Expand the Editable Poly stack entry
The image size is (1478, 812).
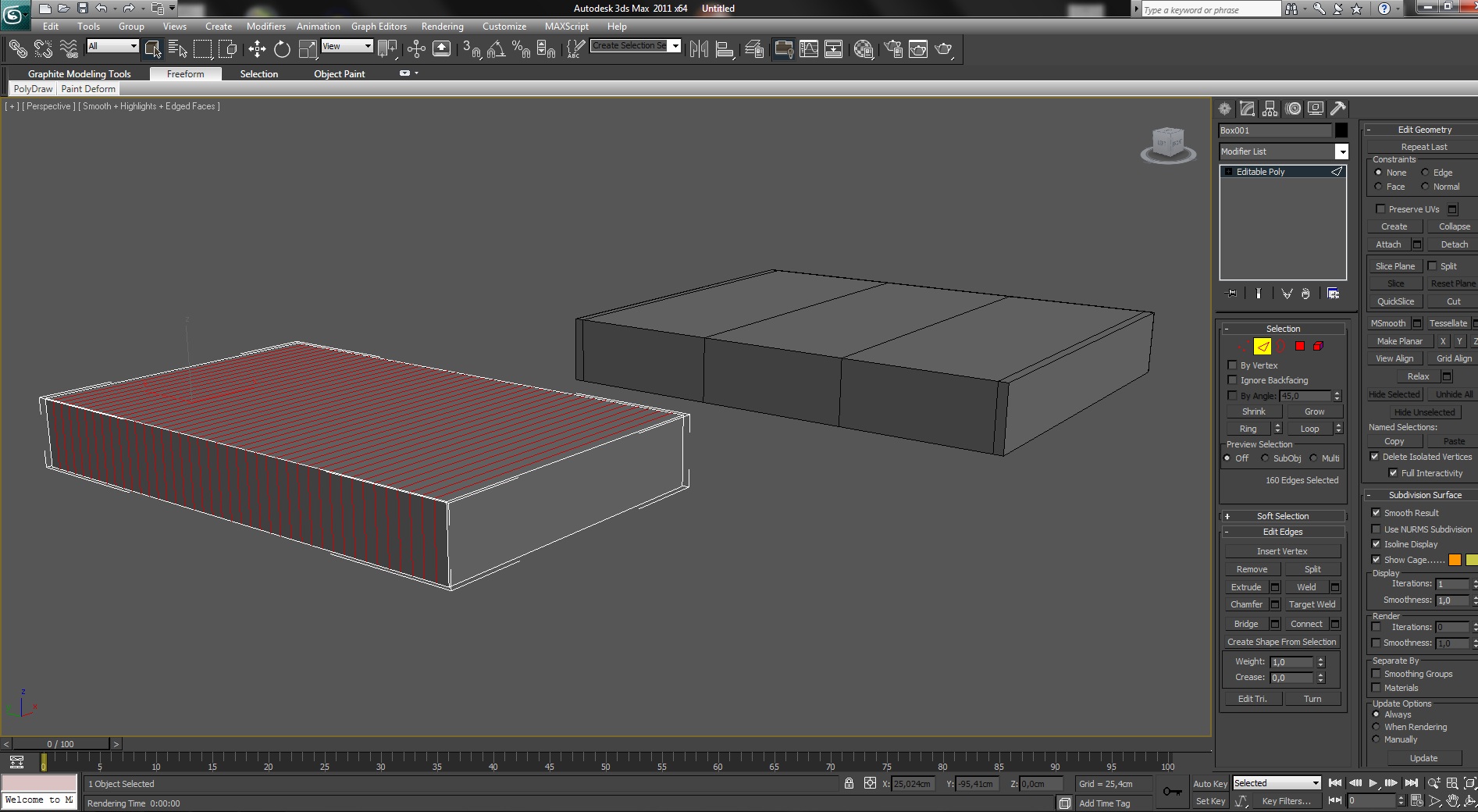(x=1228, y=172)
